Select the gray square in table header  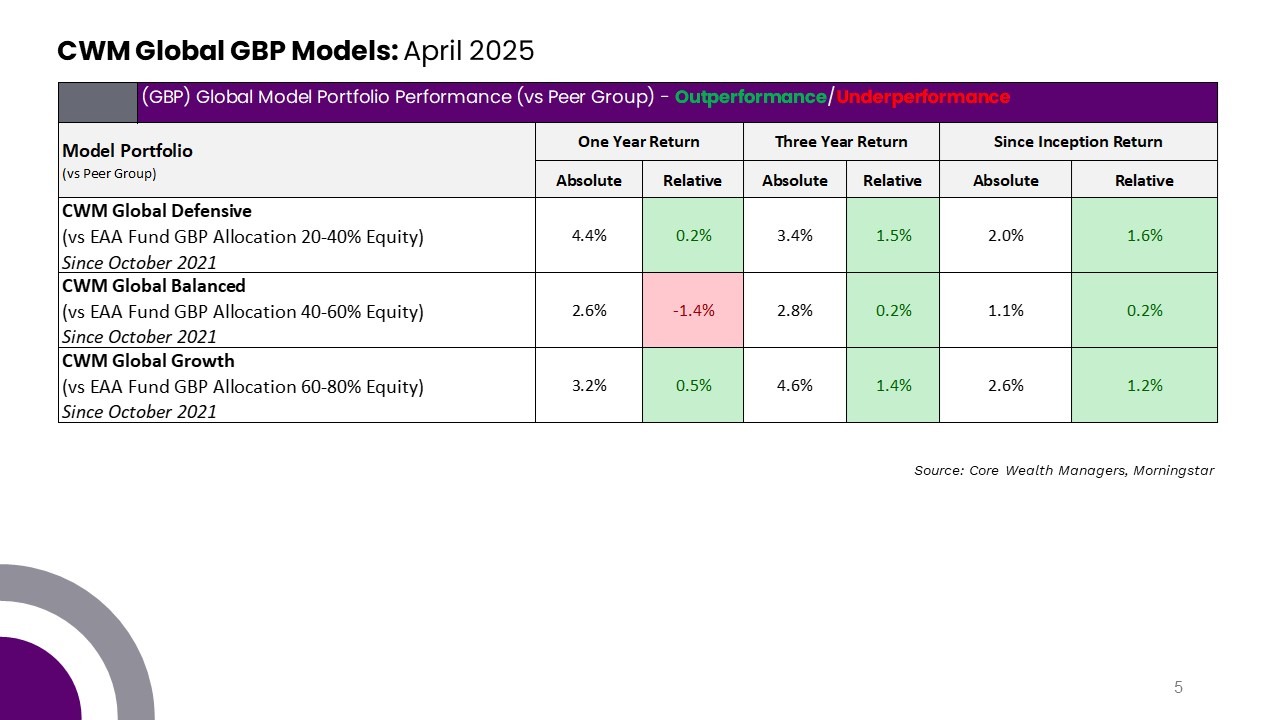pyautogui.click(x=98, y=102)
